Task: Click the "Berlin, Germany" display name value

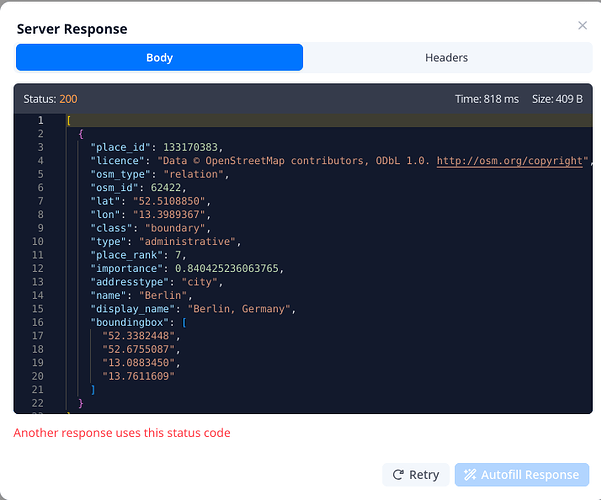Action: pos(239,309)
